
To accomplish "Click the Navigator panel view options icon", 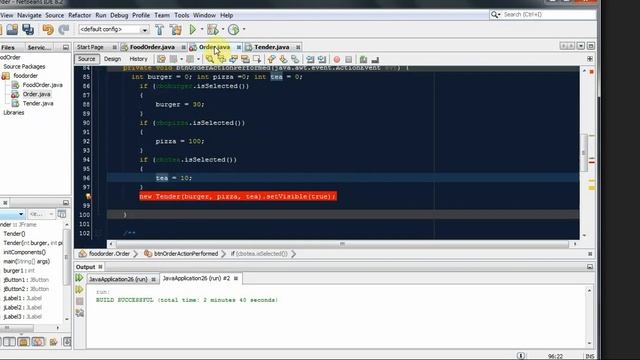I will pos(62,214).
